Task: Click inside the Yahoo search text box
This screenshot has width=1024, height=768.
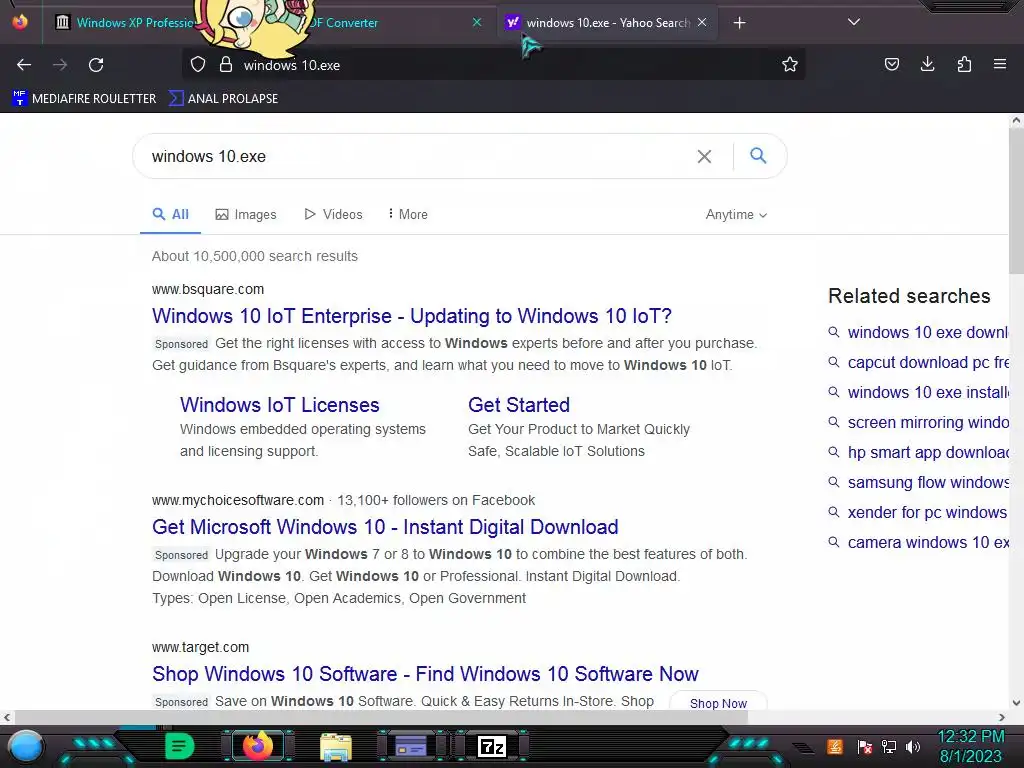Action: tap(418, 157)
